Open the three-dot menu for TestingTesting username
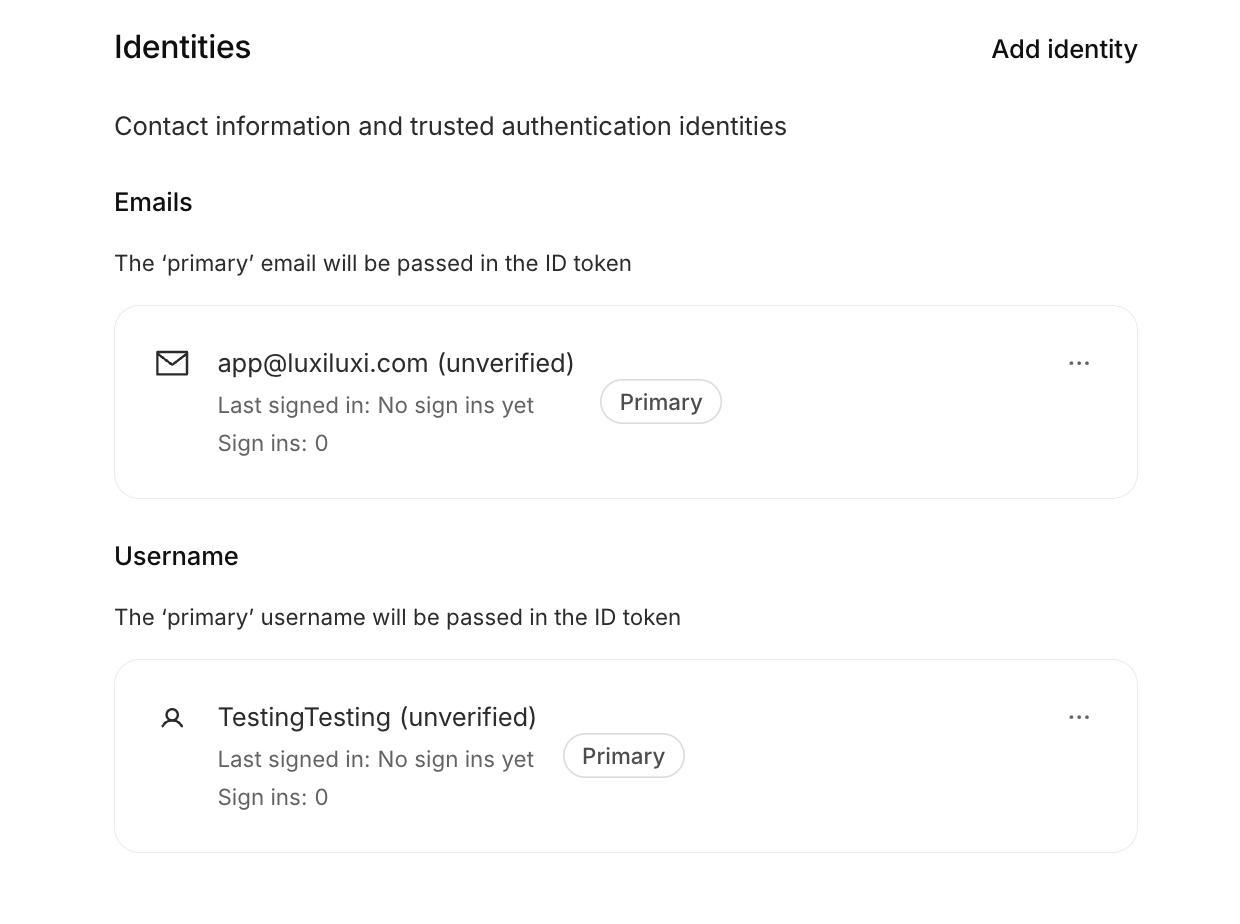Image resolution: width=1240 pixels, height=924 pixels. [1079, 717]
